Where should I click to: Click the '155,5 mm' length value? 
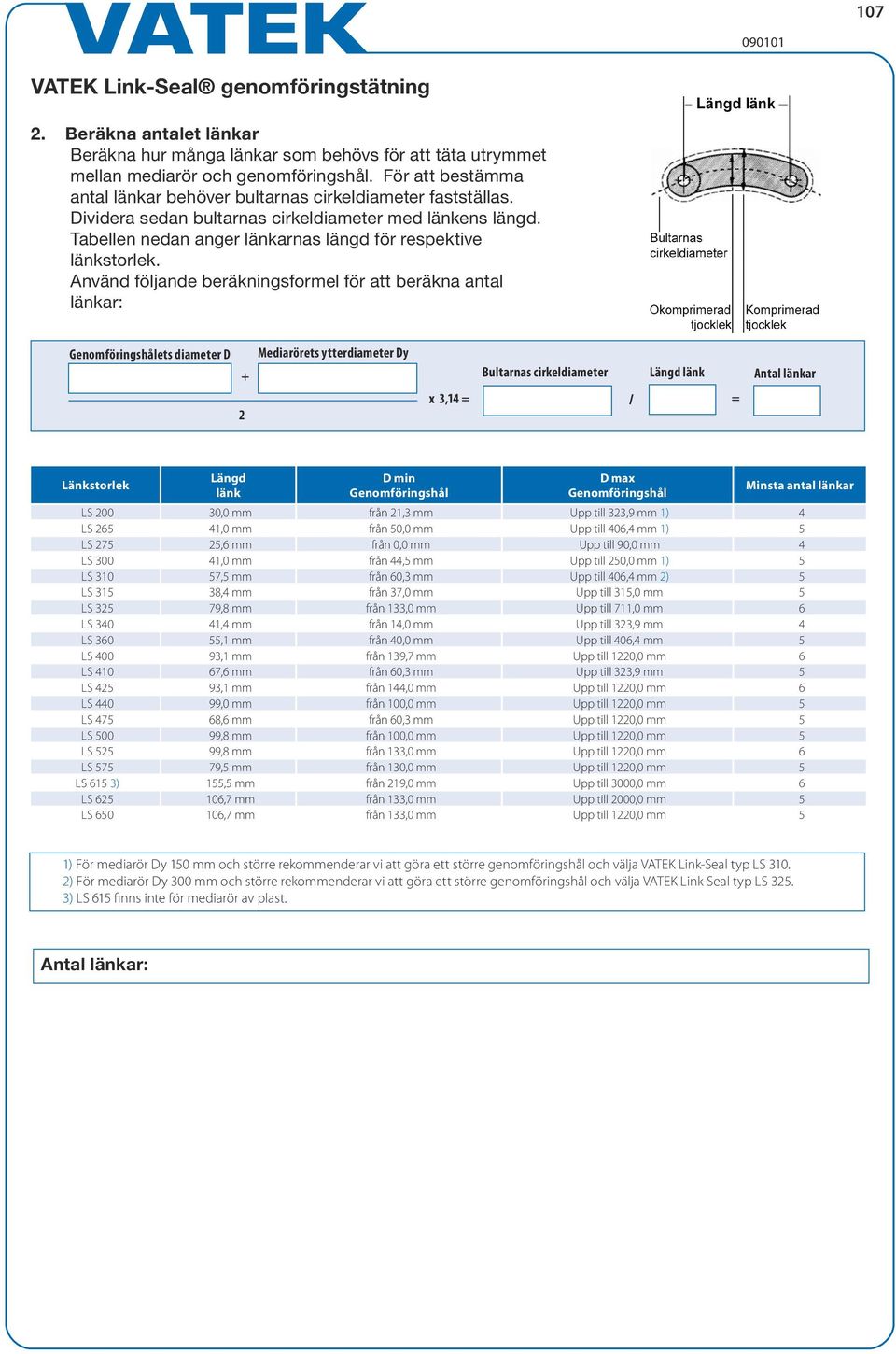[x=231, y=783]
